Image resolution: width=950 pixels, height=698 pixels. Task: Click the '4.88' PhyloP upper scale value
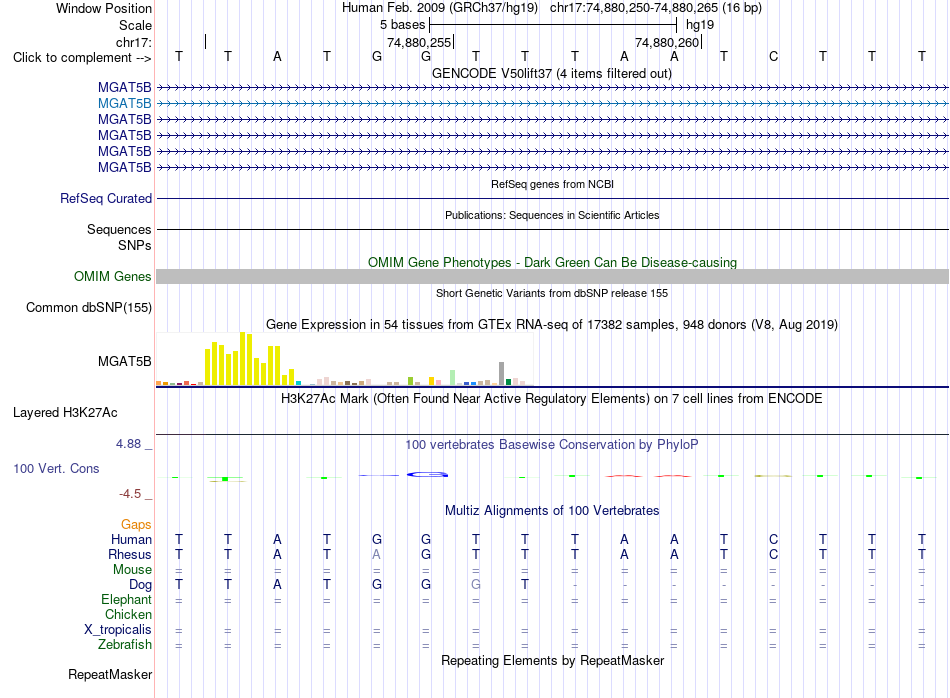pos(129,444)
